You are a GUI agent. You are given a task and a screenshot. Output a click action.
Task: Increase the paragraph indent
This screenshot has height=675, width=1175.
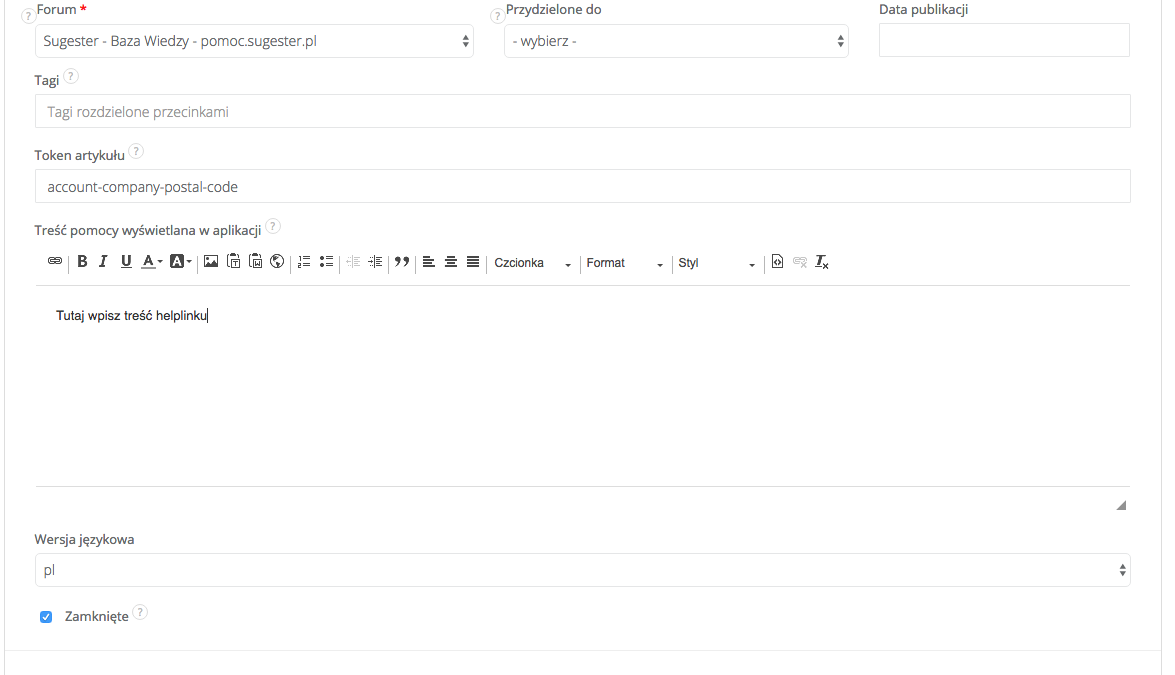375,262
